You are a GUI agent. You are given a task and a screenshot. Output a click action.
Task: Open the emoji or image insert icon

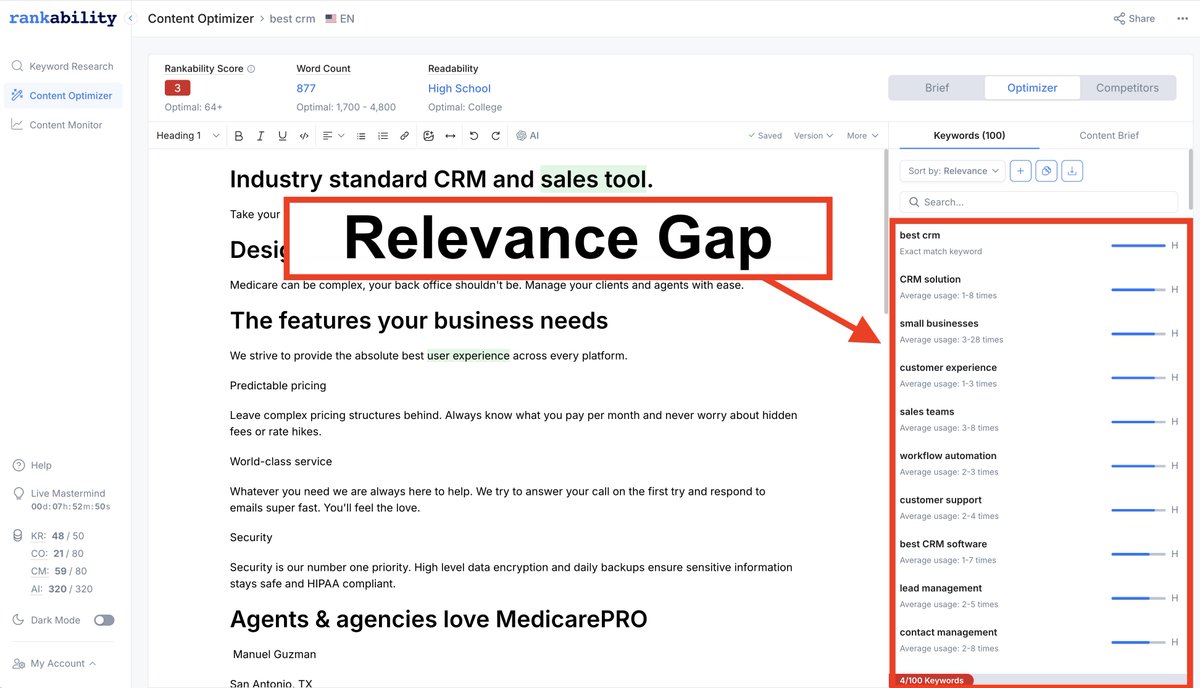pyautogui.click(x=429, y=136)
